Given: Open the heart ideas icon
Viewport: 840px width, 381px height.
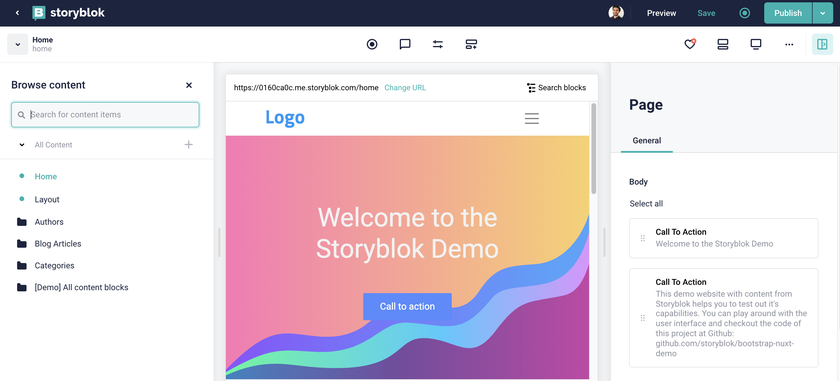Looking at the screenshot, I should [690, 44].
